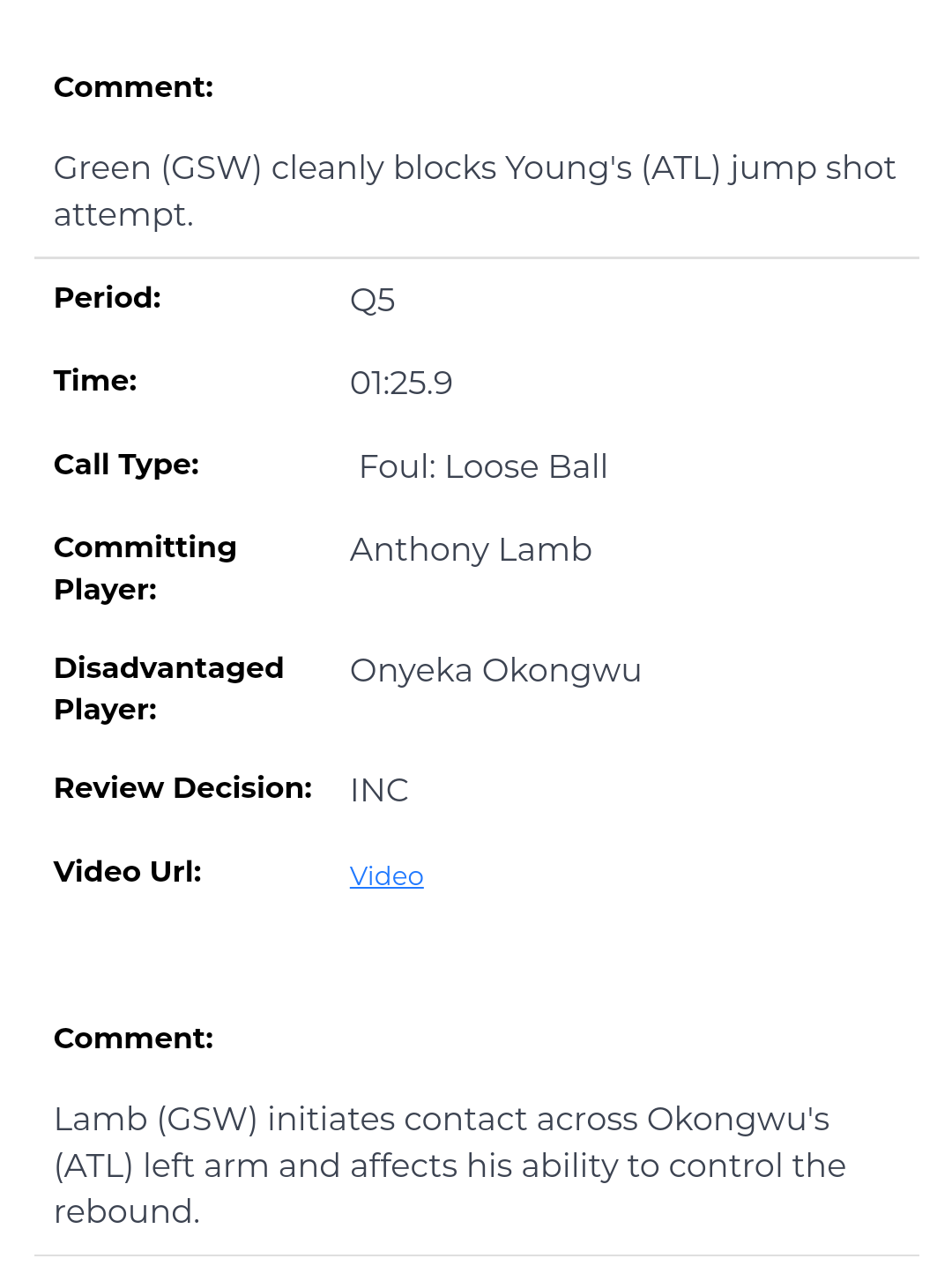952x1266 pixels.
Task: Click the Green blocks Young's shot comment
Action: [x=474, y=190]
